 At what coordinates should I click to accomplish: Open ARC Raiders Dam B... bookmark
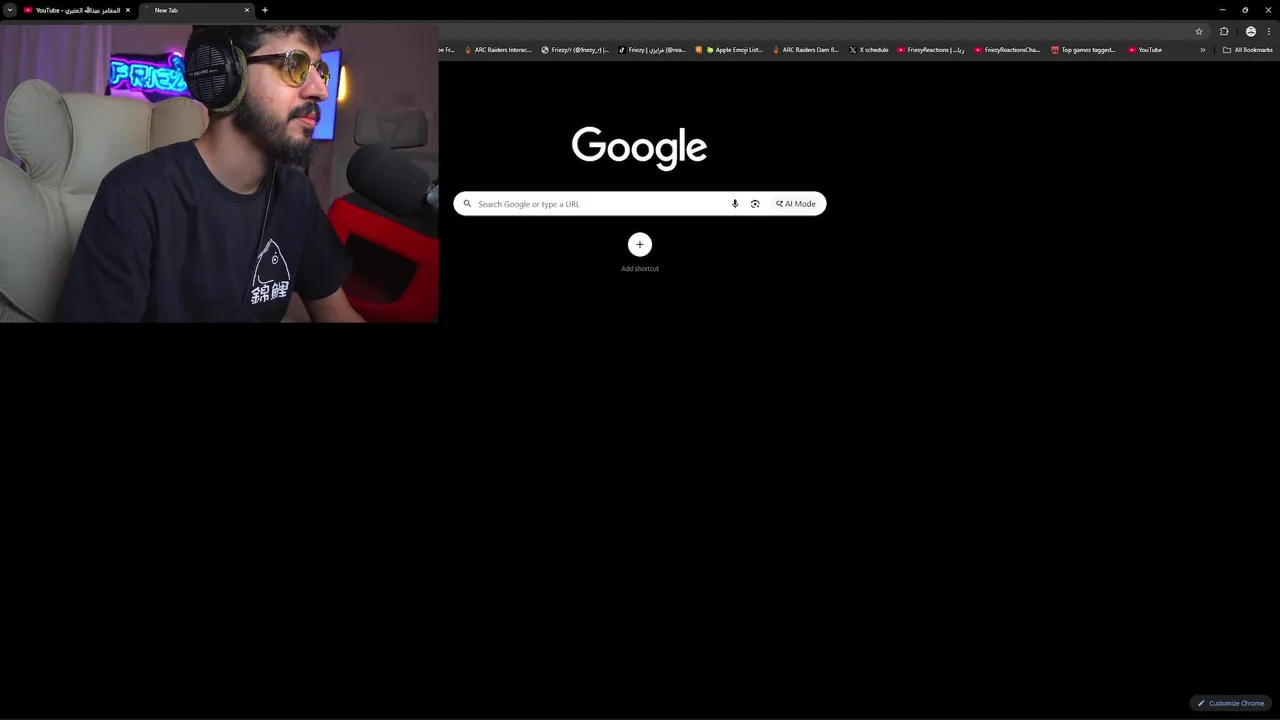click(x=806, y=50)
